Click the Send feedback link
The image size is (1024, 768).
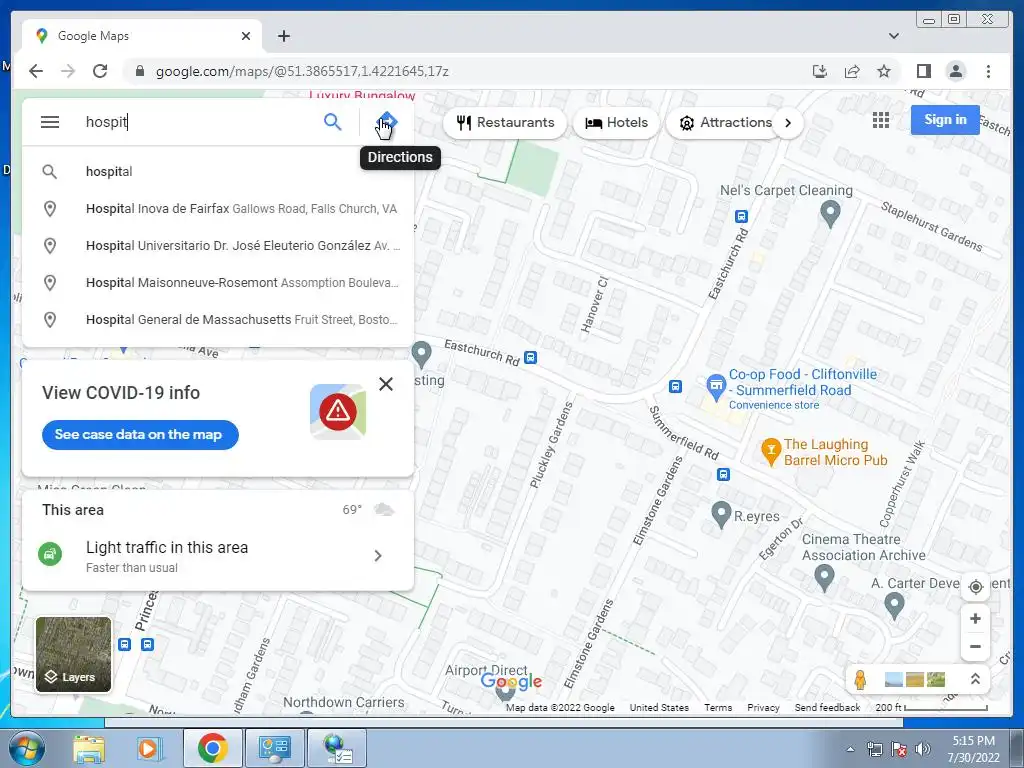point(827,708)
